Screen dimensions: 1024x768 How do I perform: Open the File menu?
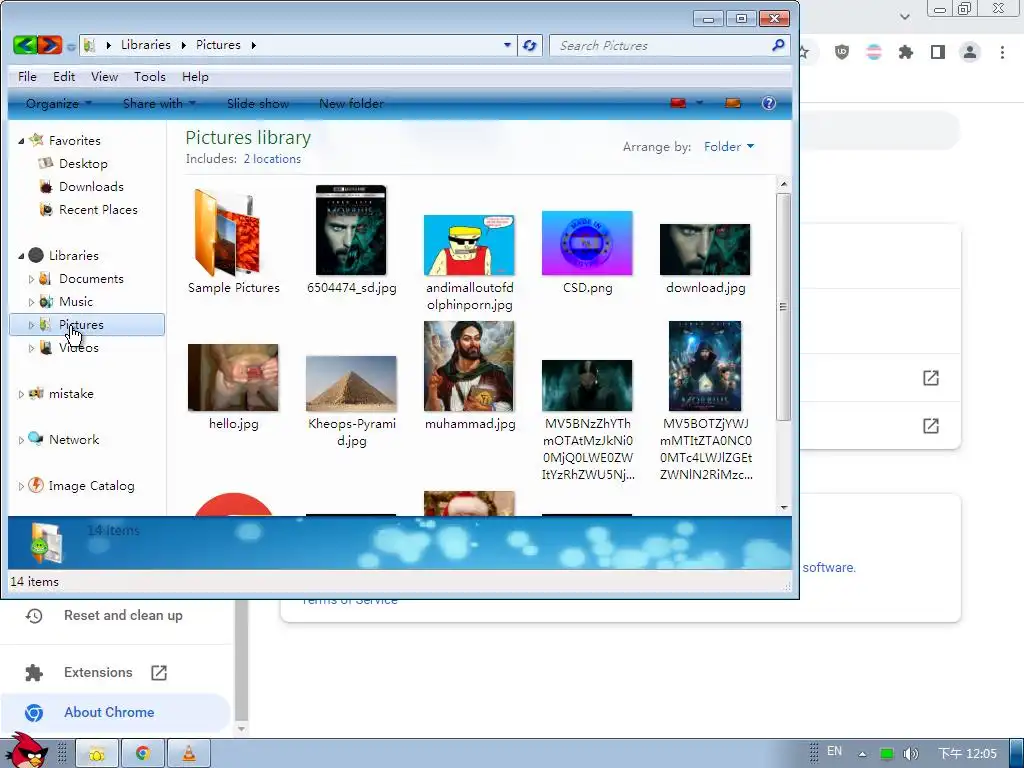coord(27,76)
